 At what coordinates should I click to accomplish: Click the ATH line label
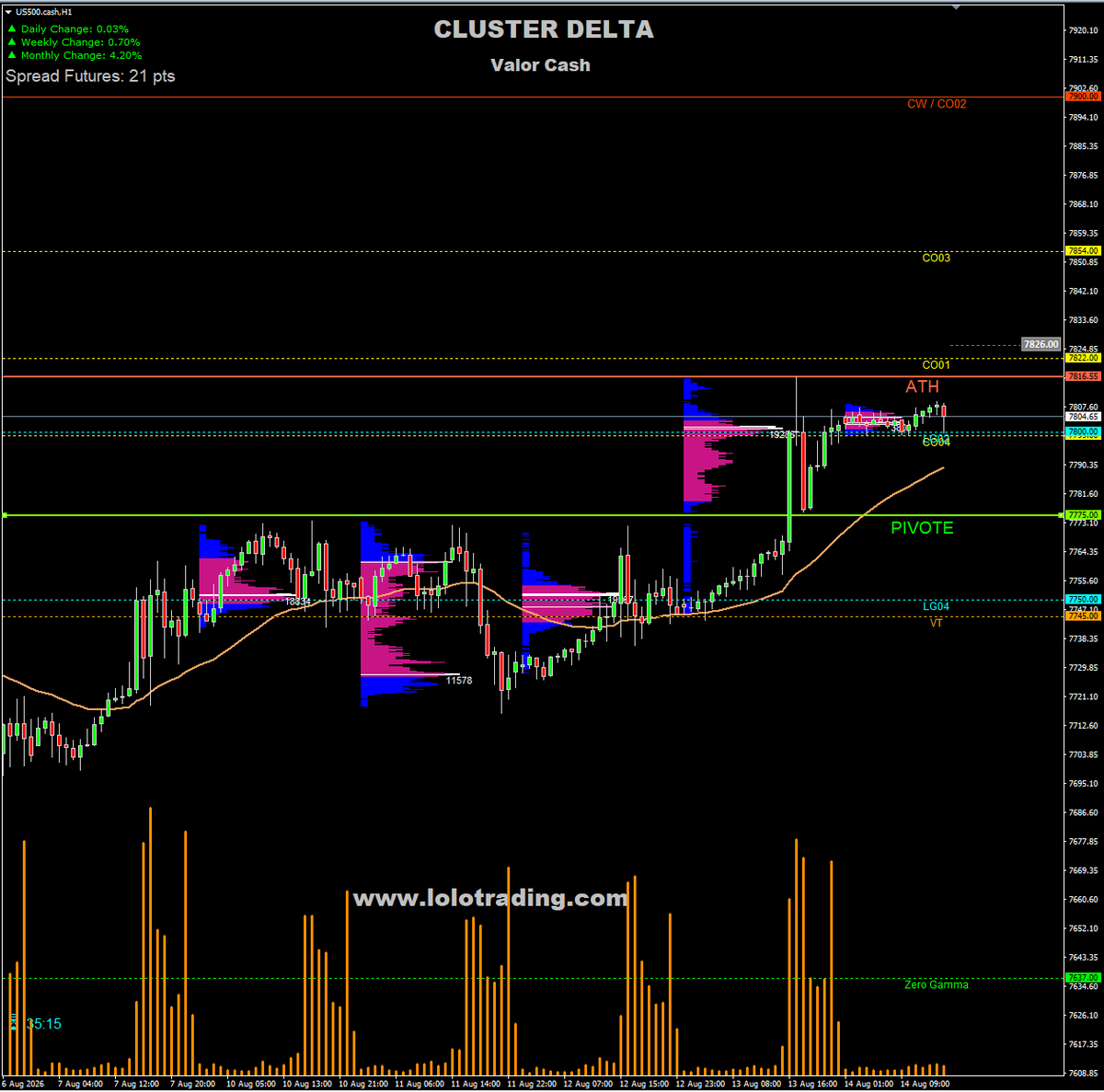(x=922, y=386)
